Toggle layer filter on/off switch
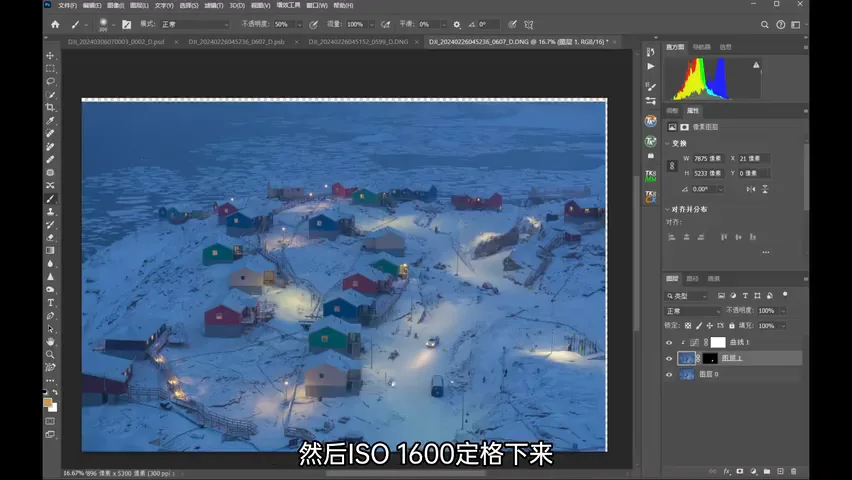Screen dimensions: 852x480 (785, 295)
